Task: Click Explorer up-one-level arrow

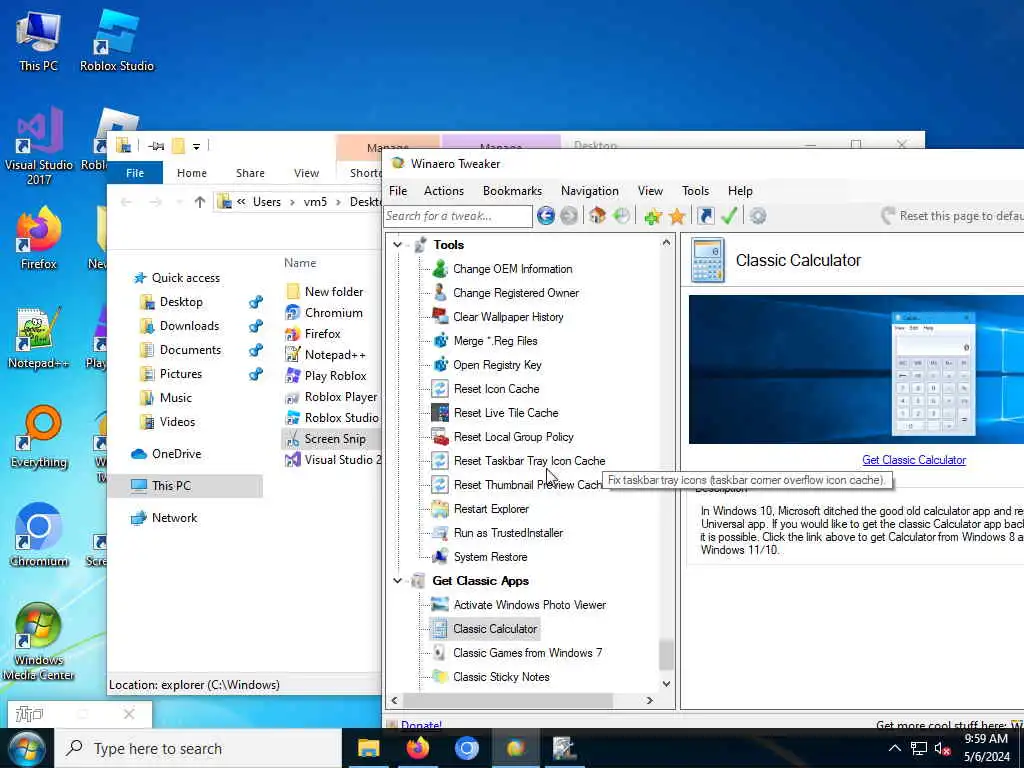Action: (200, 202)
